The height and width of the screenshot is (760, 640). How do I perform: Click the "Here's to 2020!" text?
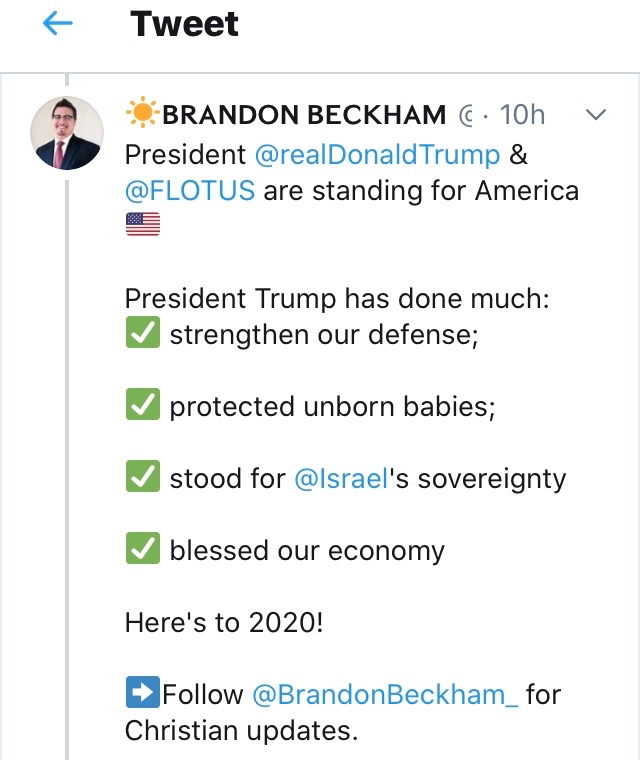pos(224,621)
